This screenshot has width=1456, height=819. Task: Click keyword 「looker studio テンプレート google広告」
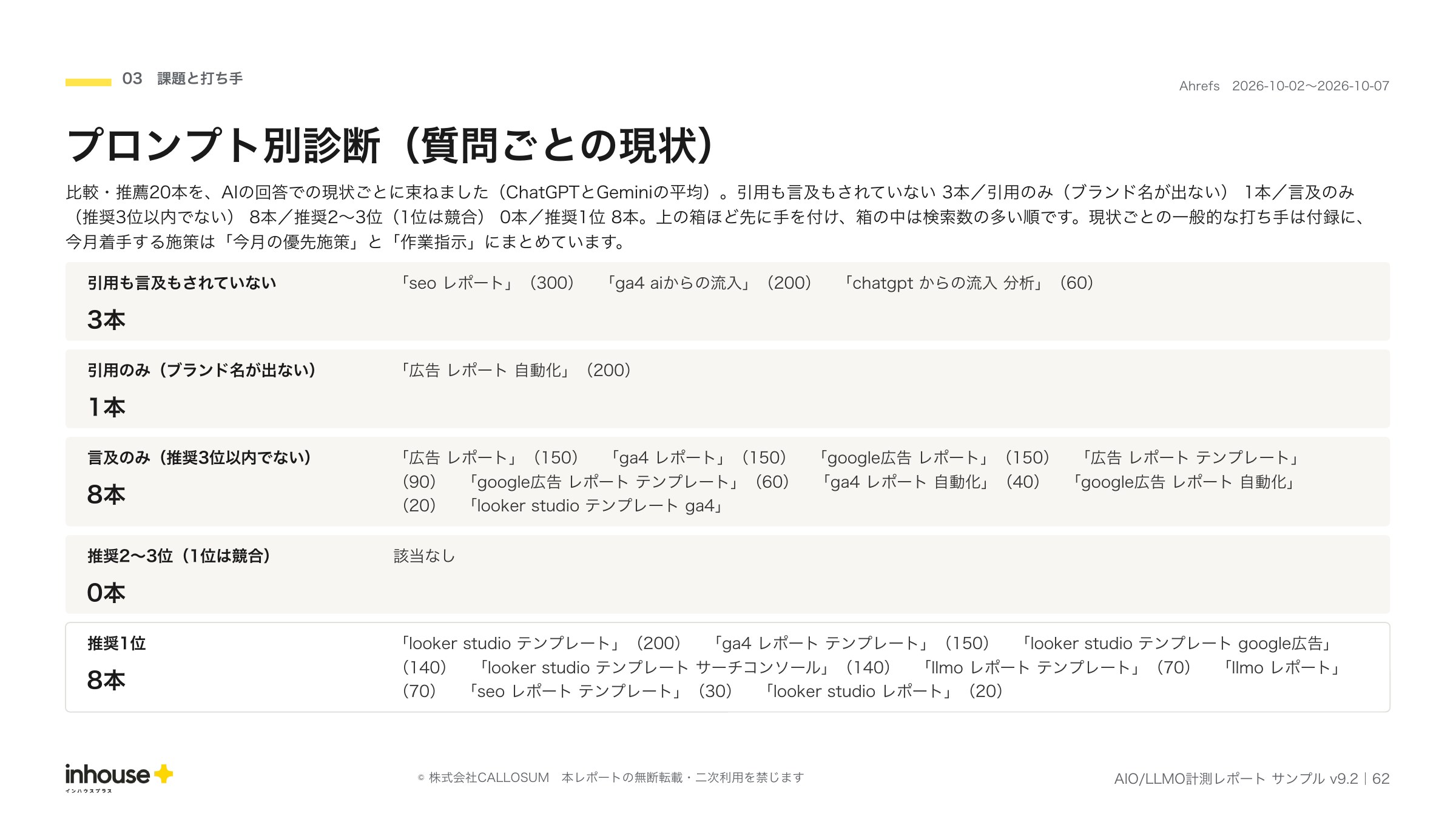tap(1178, 643)
